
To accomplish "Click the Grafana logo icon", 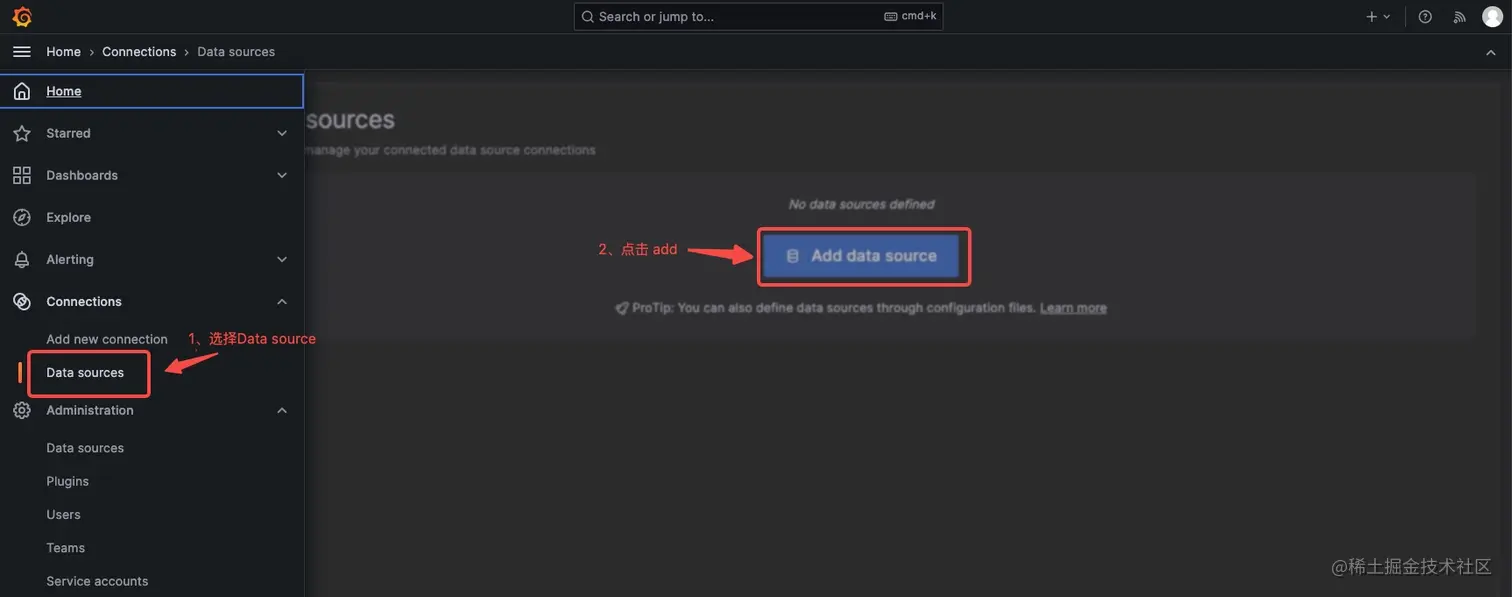I will 22,16.
